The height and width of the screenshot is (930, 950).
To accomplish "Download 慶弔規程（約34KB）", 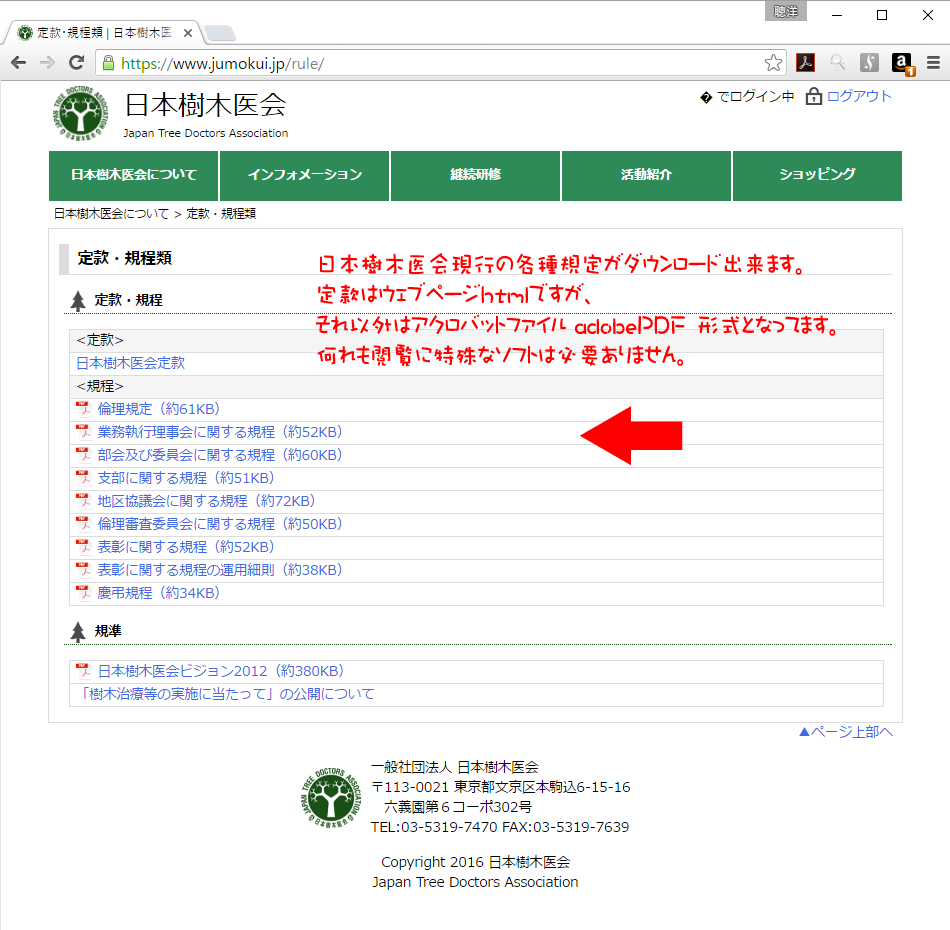I will click(159, 593).
